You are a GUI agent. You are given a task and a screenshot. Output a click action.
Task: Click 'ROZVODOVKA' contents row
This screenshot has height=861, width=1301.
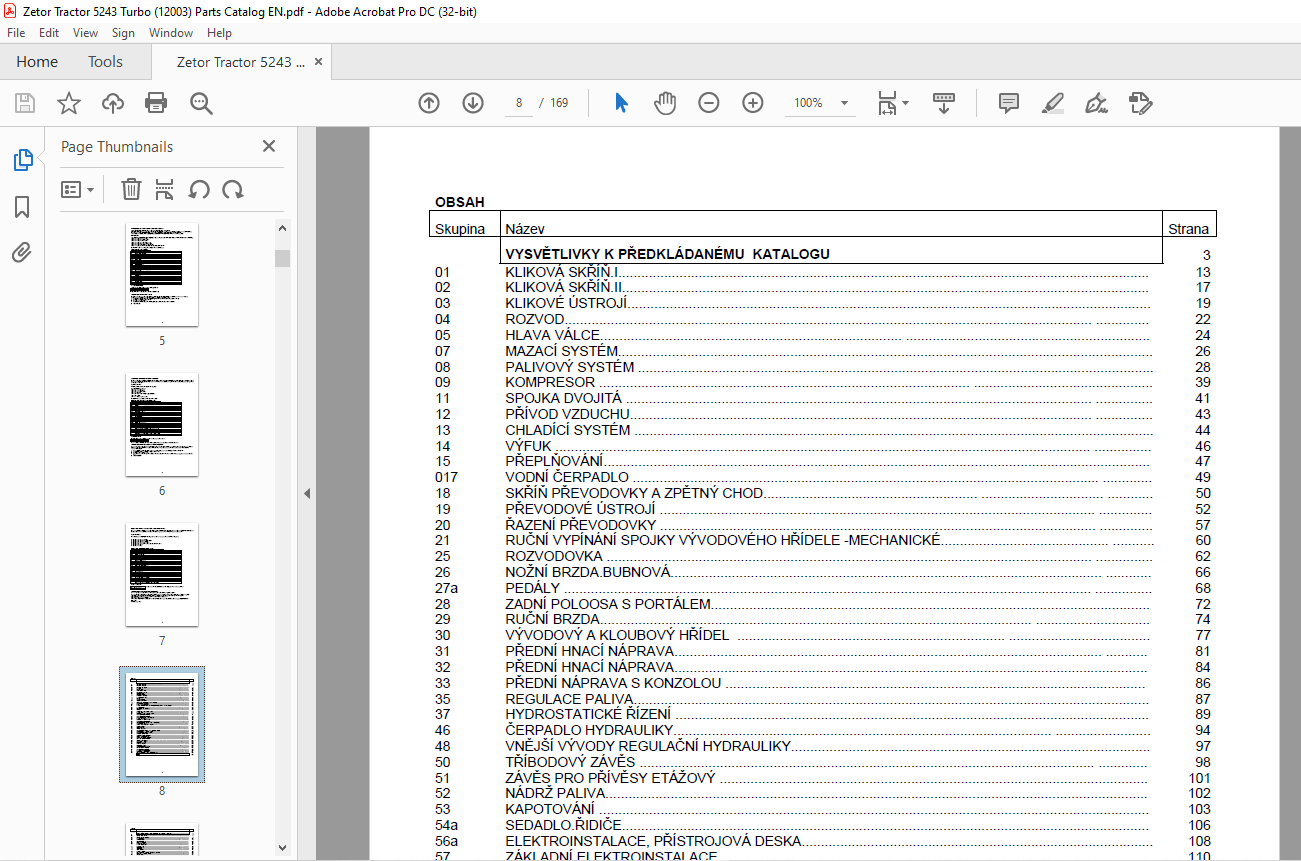(822, 557)
